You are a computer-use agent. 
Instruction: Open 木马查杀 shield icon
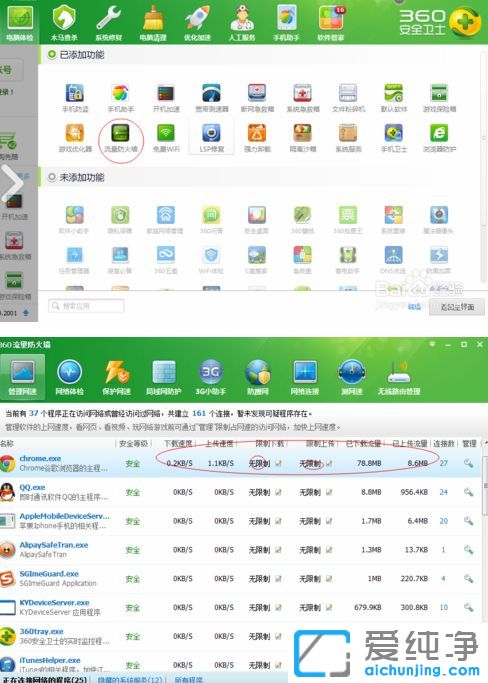(64, 23)
